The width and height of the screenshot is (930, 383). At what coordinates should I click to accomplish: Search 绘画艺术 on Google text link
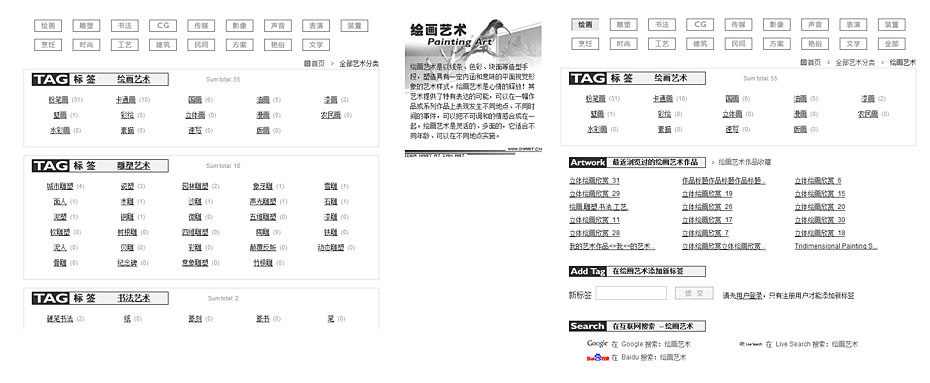click(651, 344)
